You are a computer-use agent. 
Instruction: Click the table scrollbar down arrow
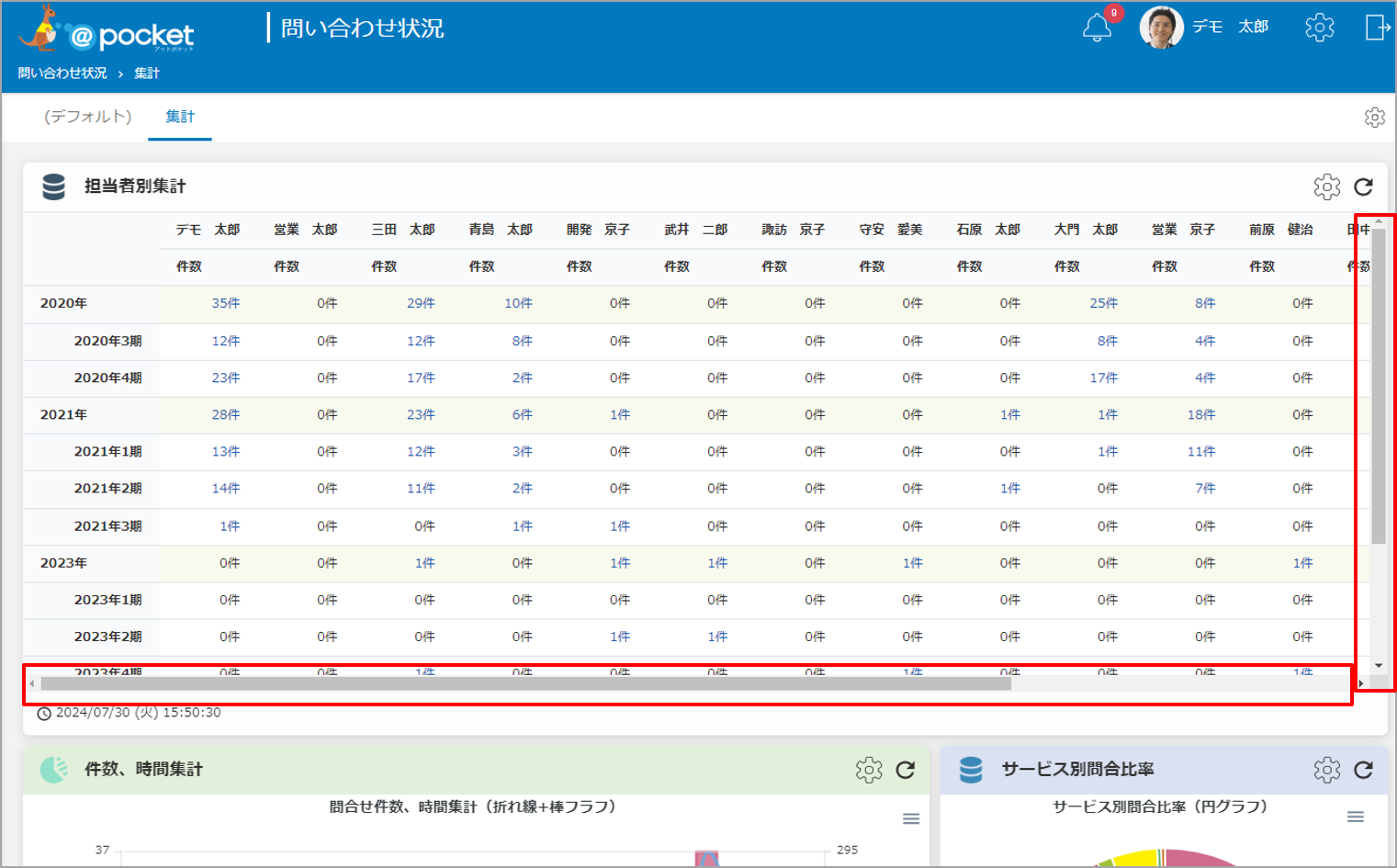pos(1379,666)
